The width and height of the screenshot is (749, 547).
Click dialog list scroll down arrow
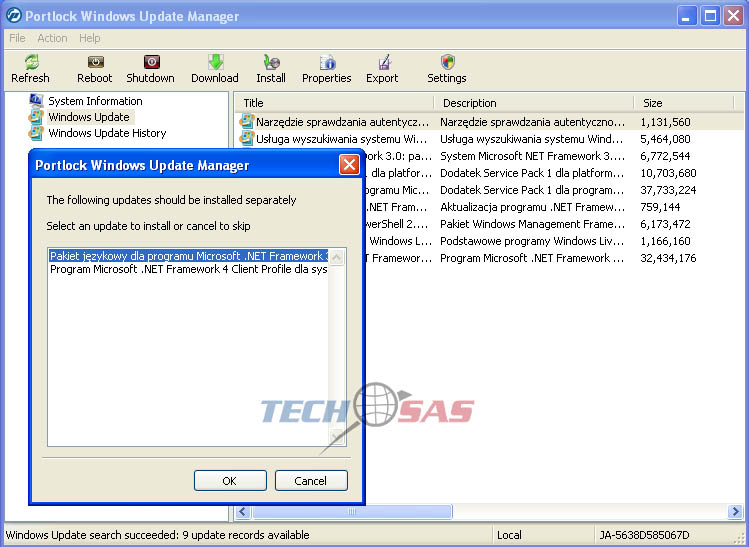pyautogui.click(x=337, y=437)
